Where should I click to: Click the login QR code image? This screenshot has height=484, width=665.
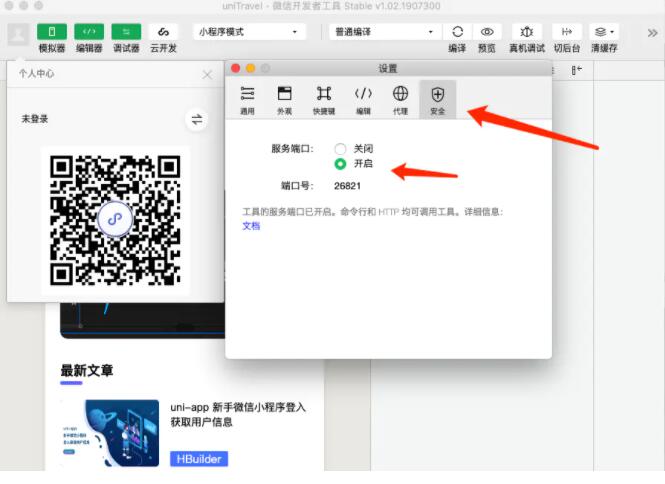[115, 219]
